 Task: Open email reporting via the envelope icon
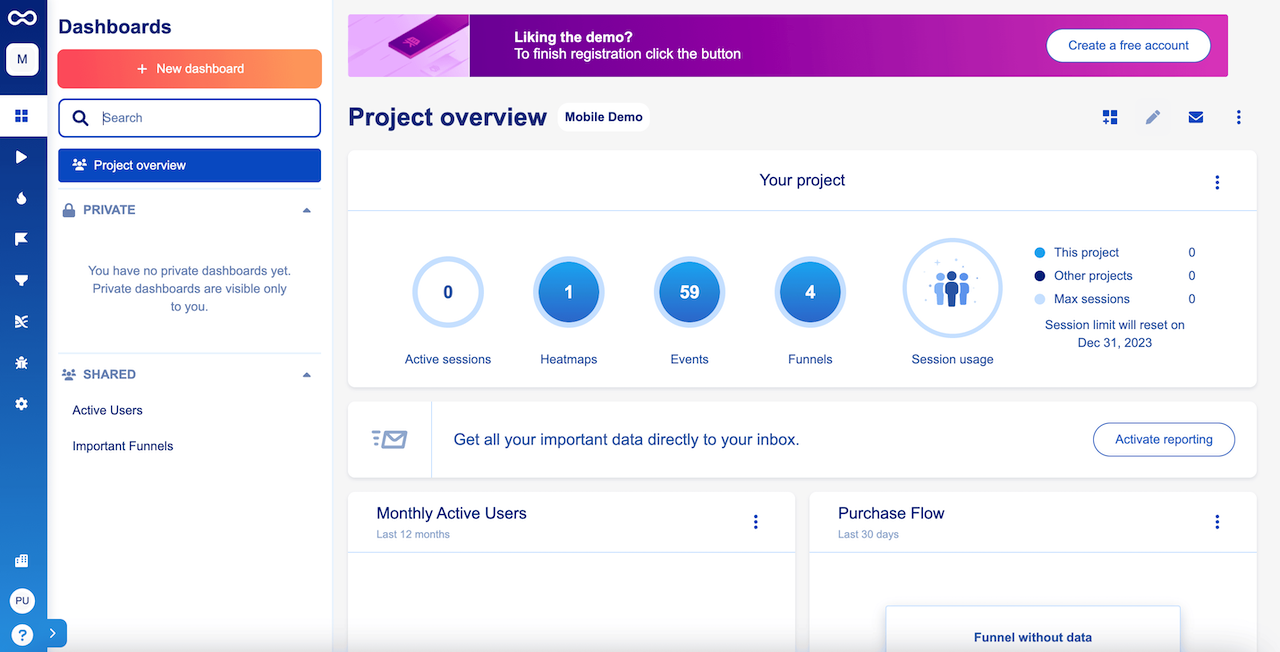[x=1195, y=117]
